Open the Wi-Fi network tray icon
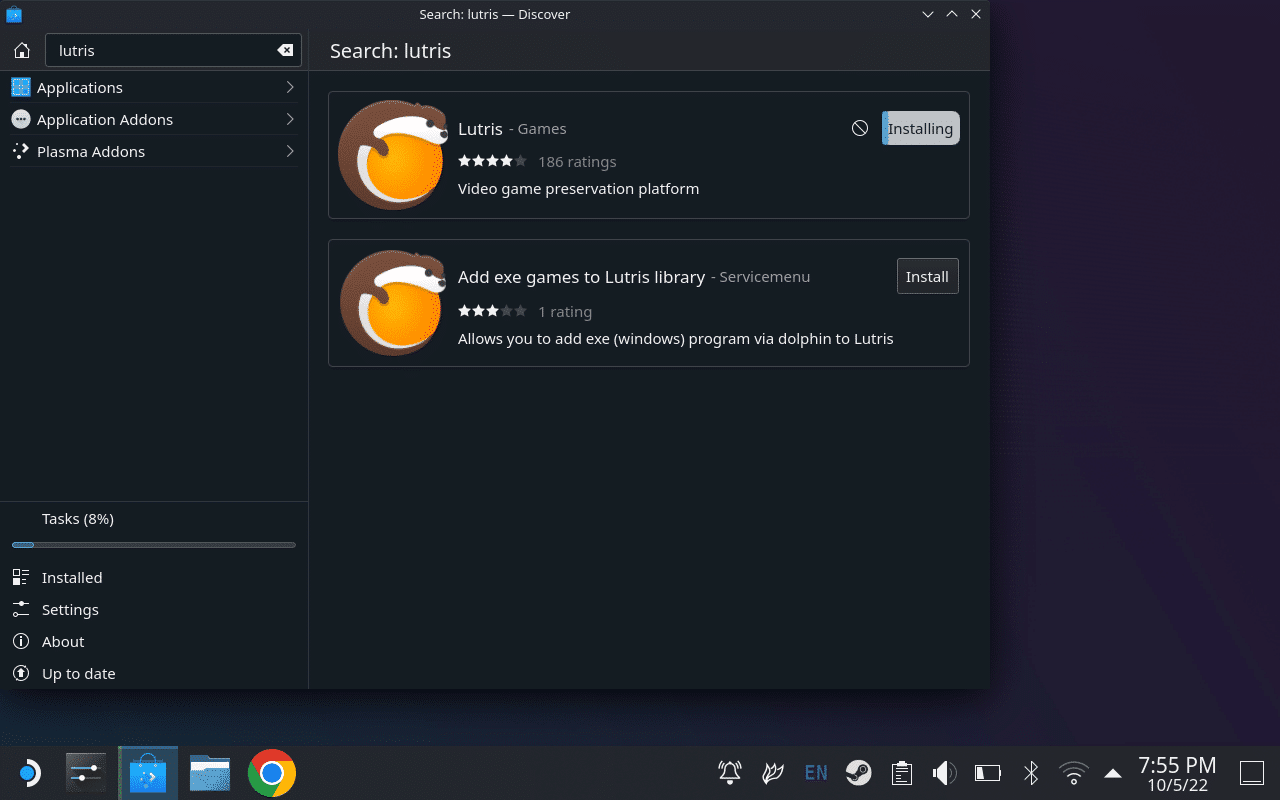This screenshot has height=800, width=1280. (x=1073, y=773)
